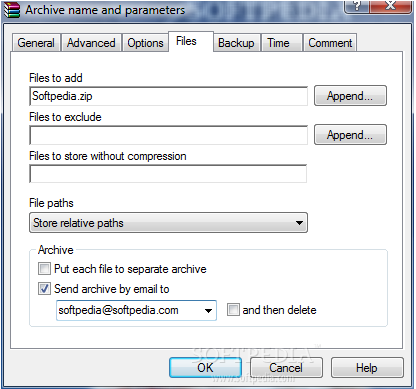Enable Put each file to separate archive
Image resolution: width=416 pixels, height=389 pixels.
pos(44,269)
